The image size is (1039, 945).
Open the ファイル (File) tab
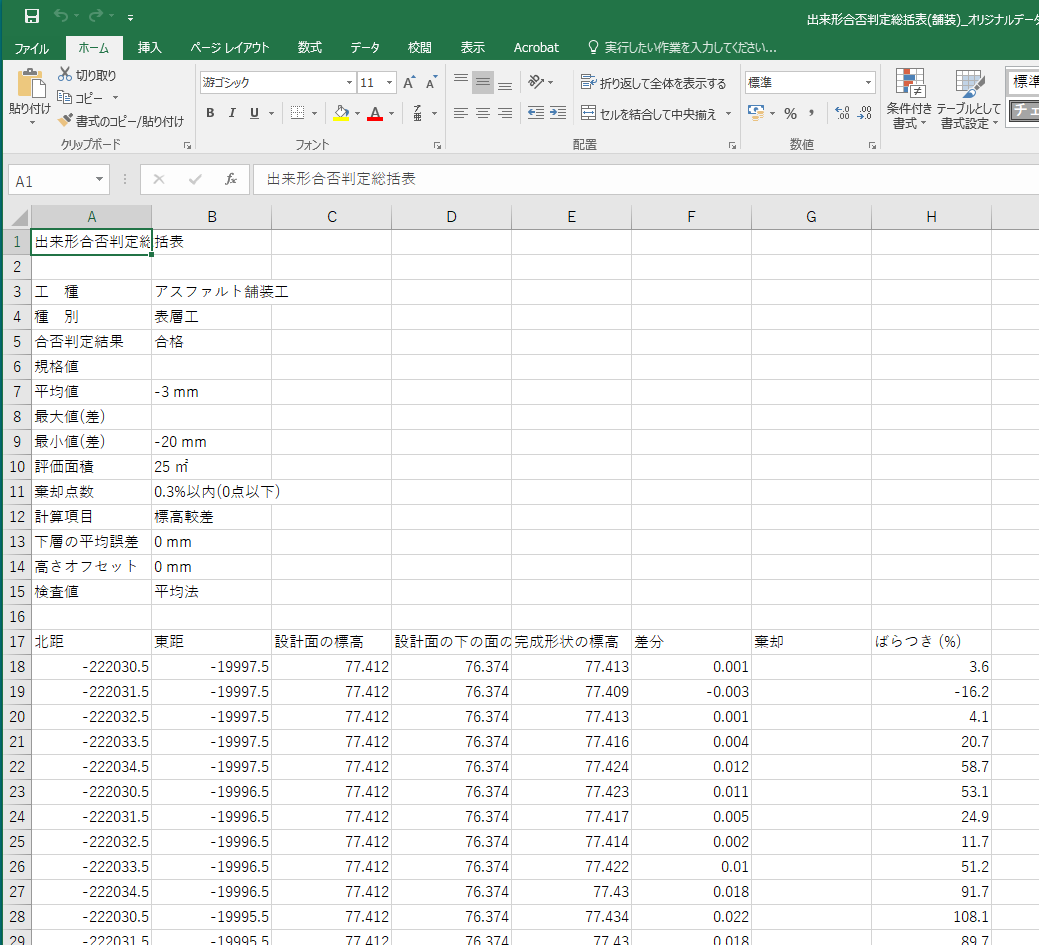click(x=32, y=48)
